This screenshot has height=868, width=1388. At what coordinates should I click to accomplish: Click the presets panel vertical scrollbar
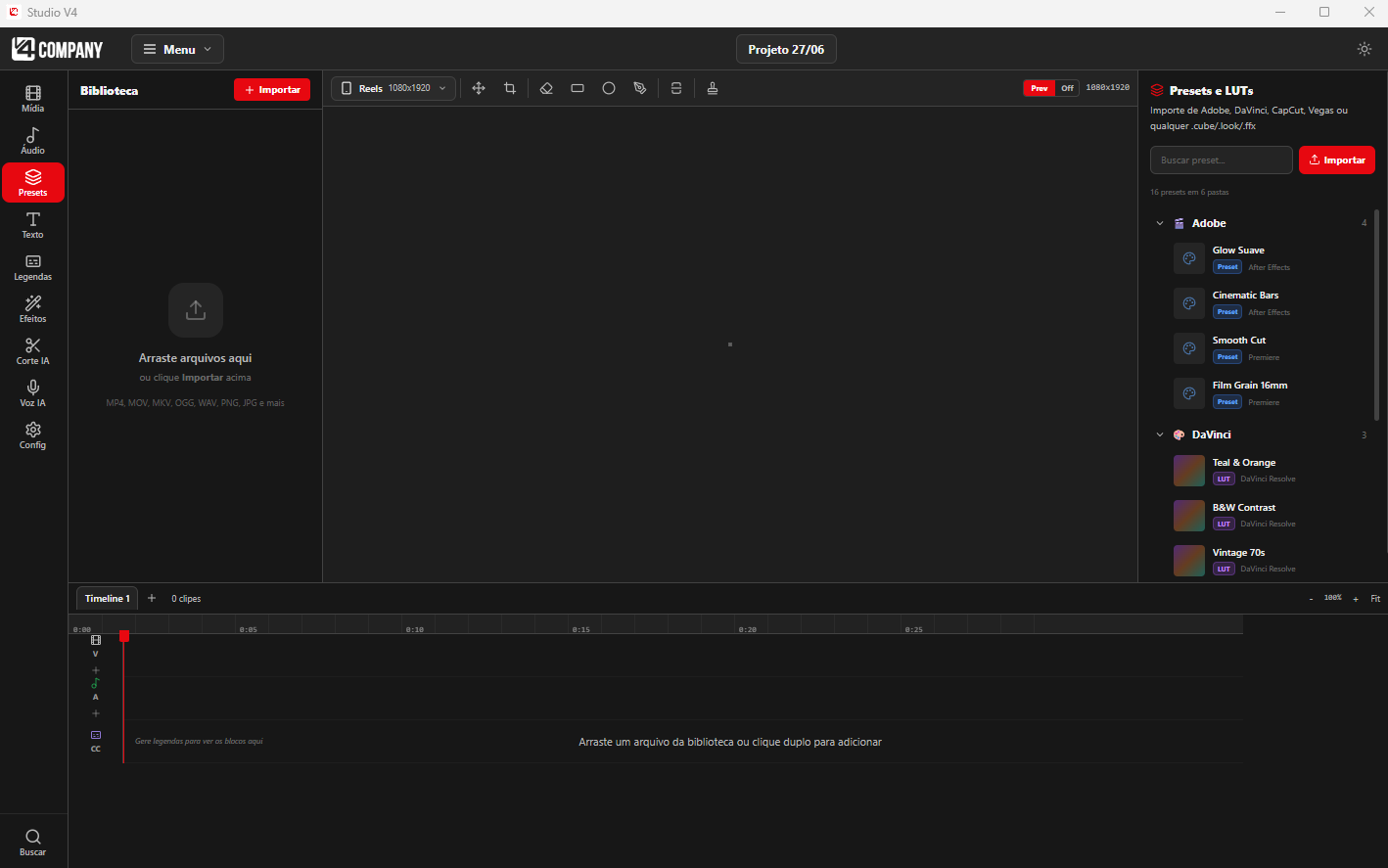click(x=1377, y=313)
